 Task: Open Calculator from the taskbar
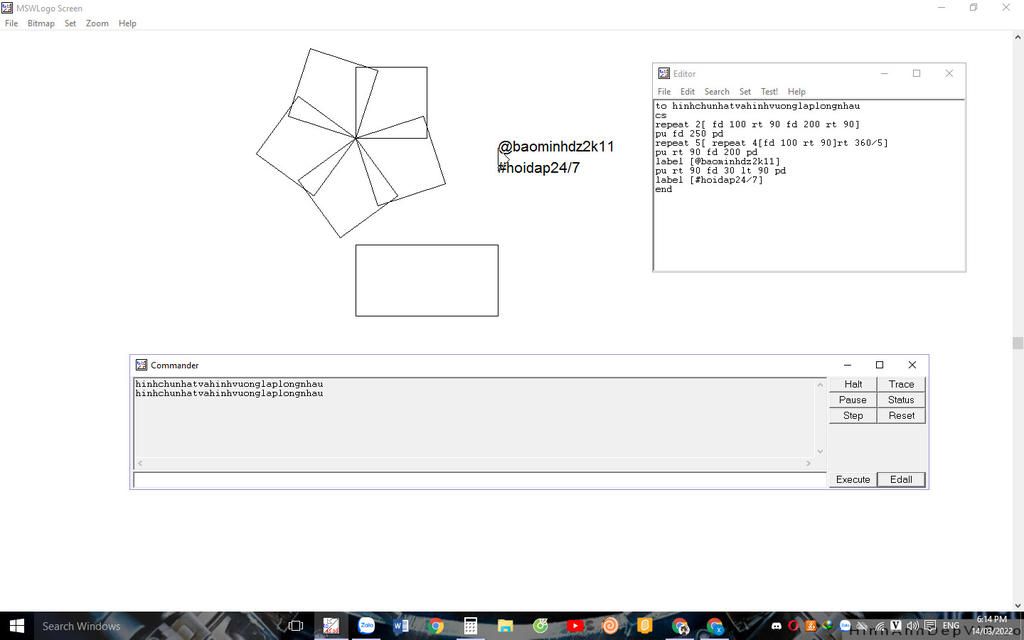click(x=470, y=626)
